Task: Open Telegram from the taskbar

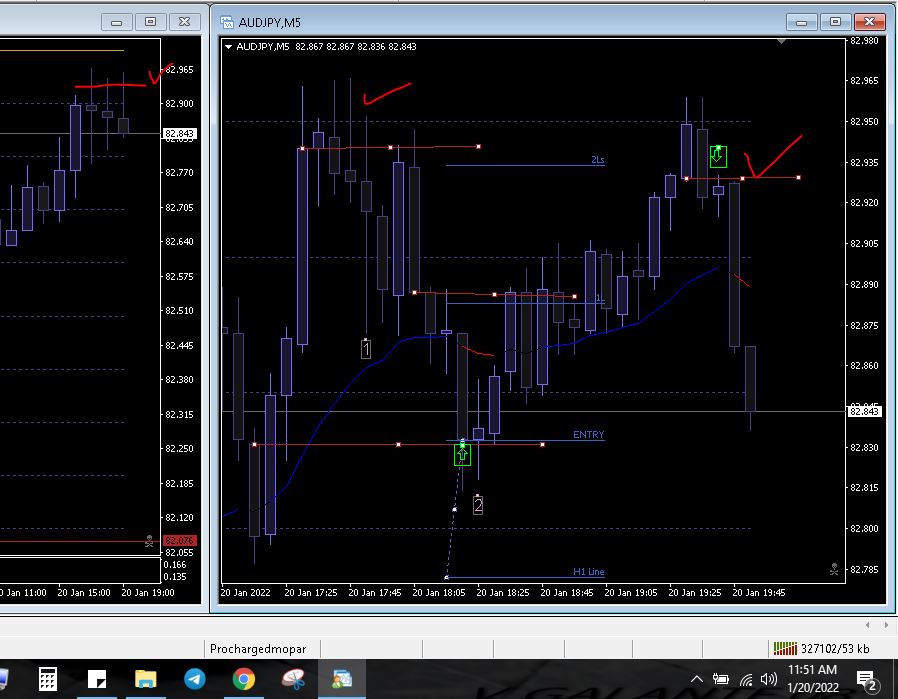Action: (195, 680)
